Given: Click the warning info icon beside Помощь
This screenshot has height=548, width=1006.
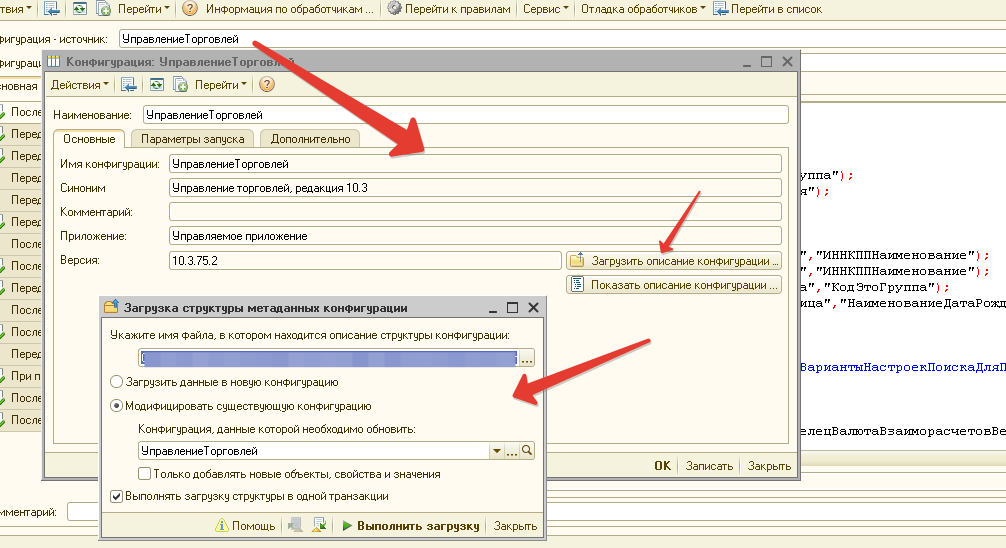Looking at the screenshot, I should coord(221,526).
